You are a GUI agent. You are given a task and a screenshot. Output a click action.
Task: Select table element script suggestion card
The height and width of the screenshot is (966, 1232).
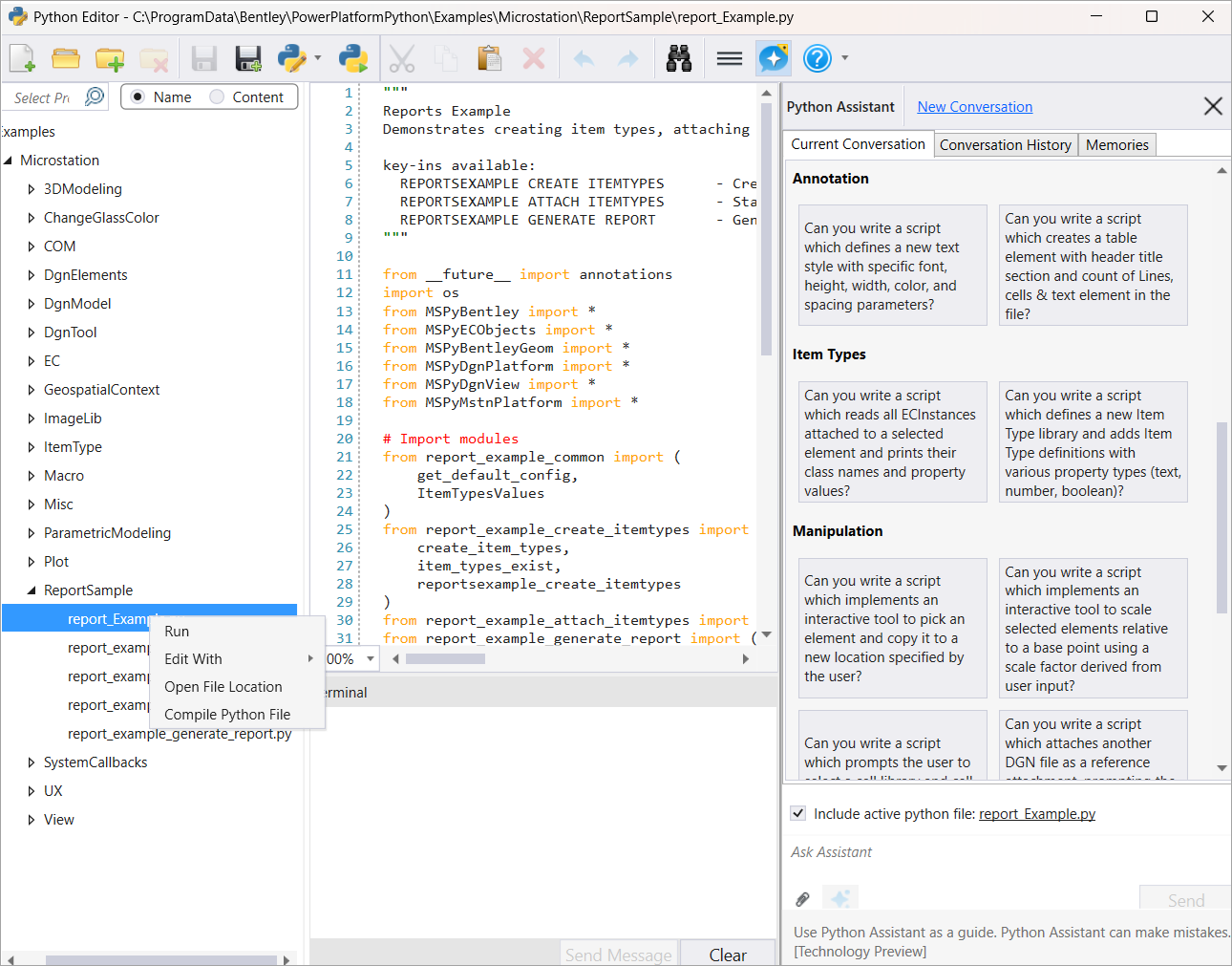(1093, 266)
